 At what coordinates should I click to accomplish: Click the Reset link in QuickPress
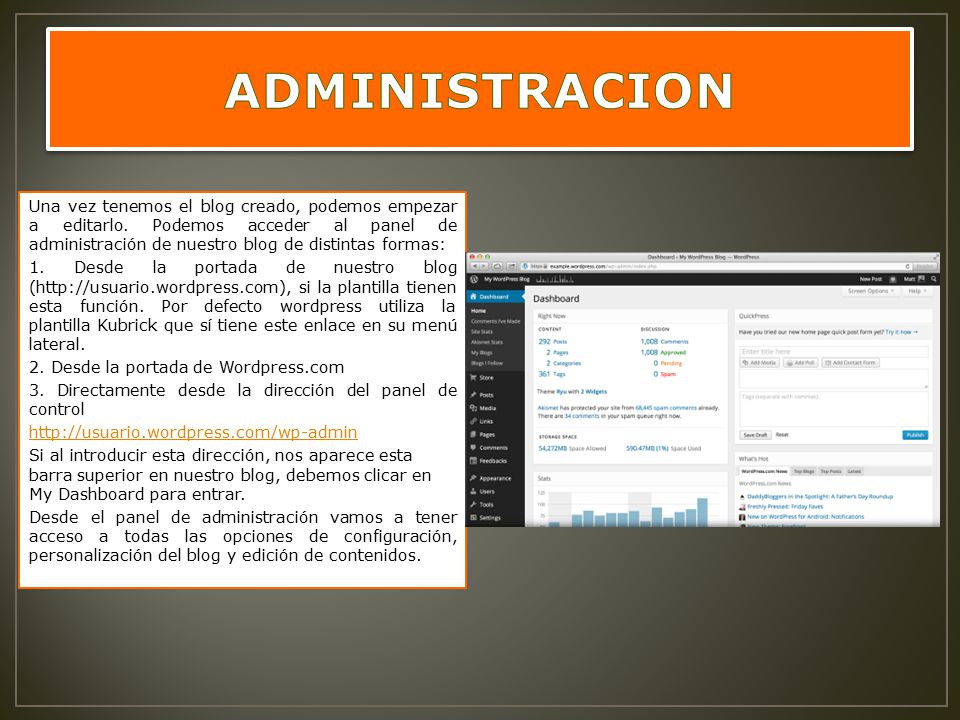pos(782,435)
